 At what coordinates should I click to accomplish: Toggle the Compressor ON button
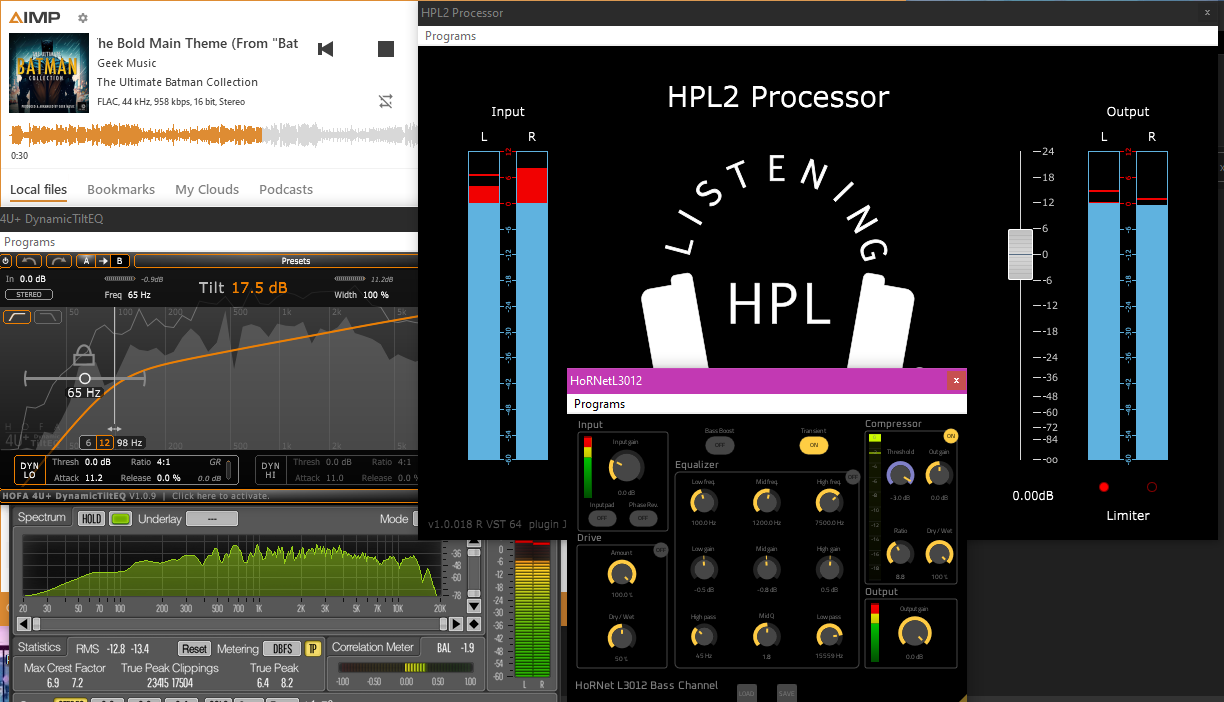click(951, 436)
